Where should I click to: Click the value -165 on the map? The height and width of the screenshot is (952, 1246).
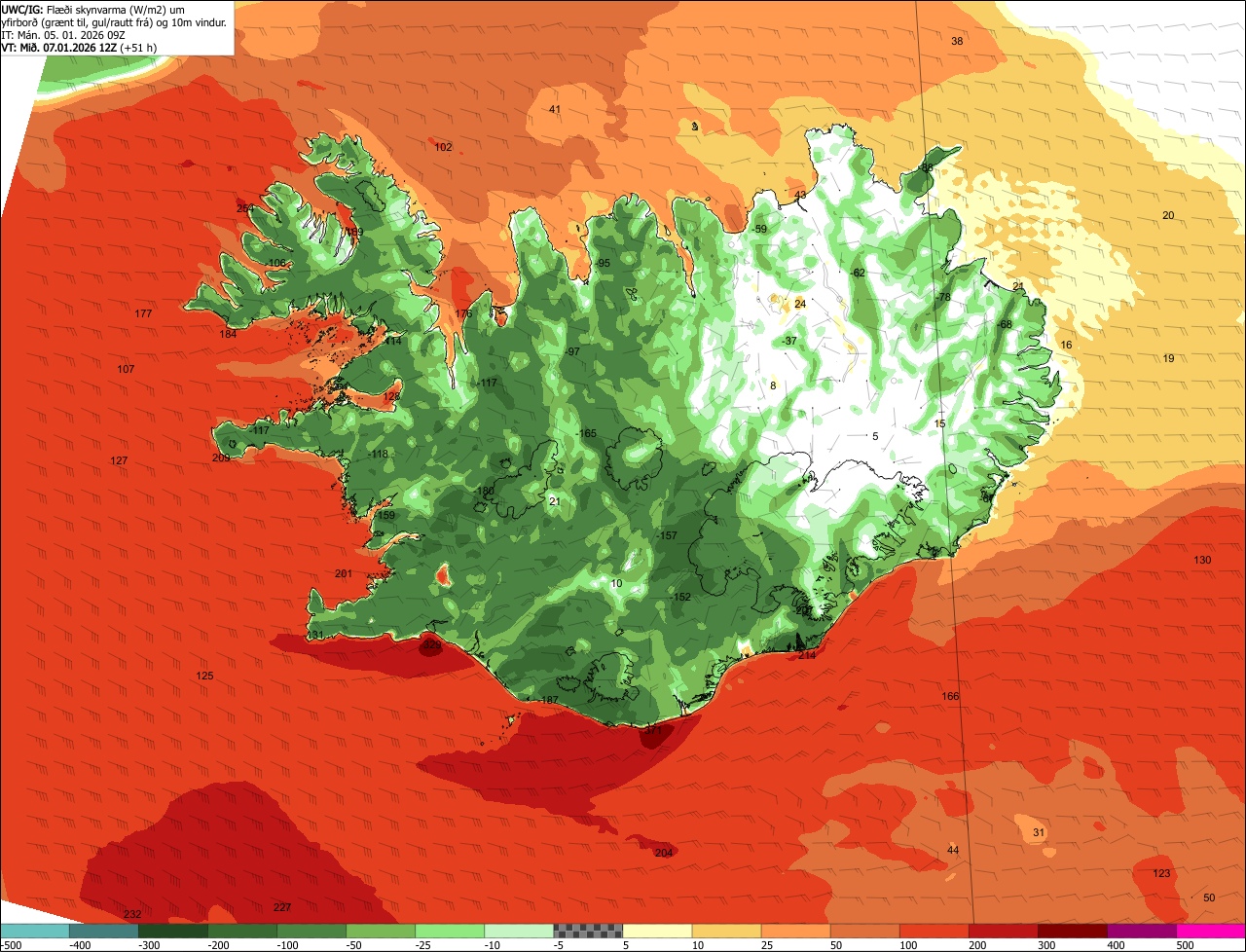pyautogui.click(x=586, y=433)
